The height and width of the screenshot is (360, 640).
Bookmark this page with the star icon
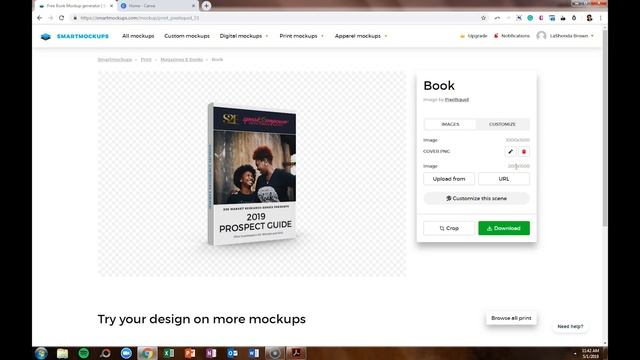484,18
